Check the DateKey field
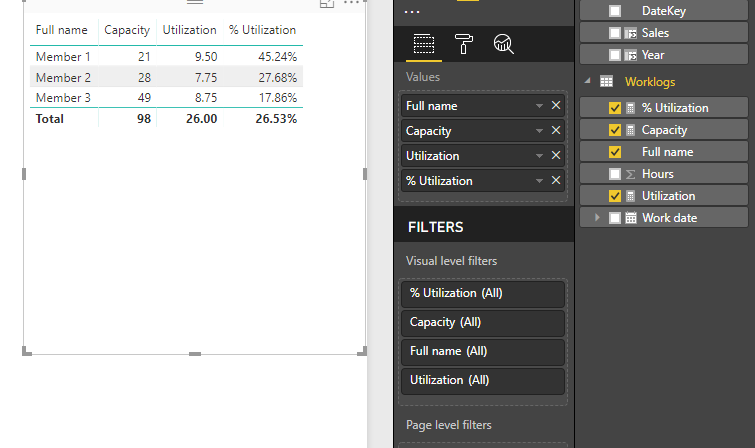 click(x=615, y=11)
